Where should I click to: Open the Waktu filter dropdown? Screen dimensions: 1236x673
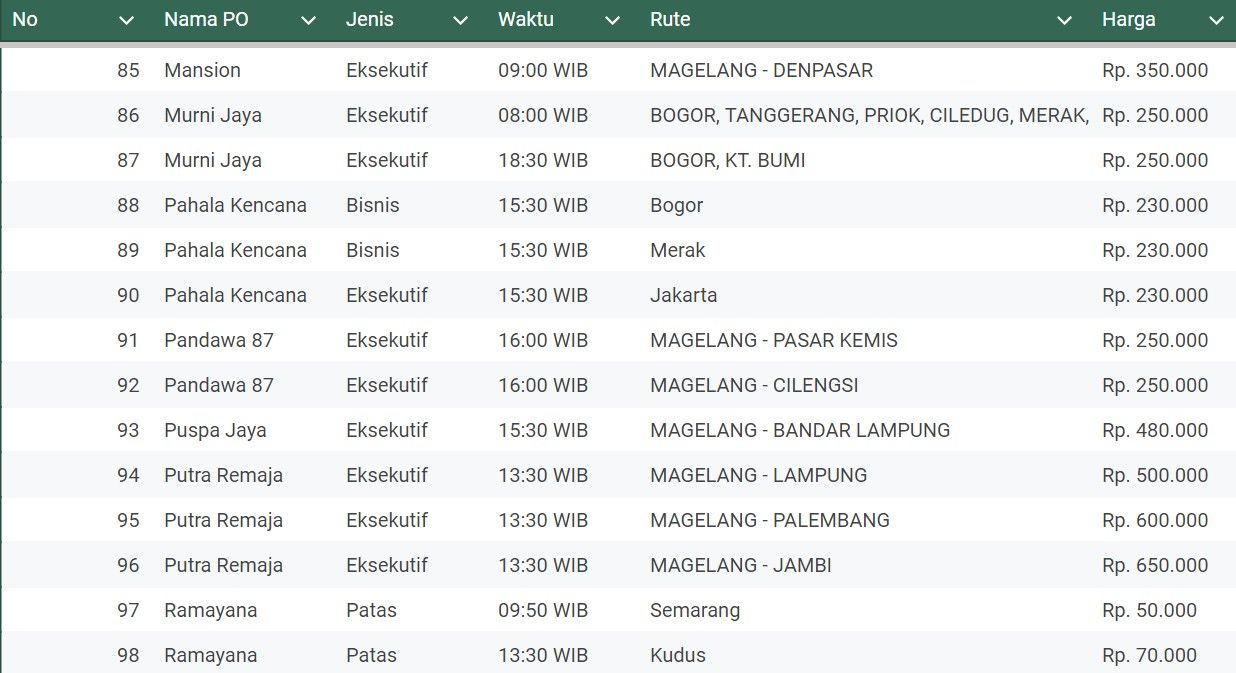[x=613, y=19]
